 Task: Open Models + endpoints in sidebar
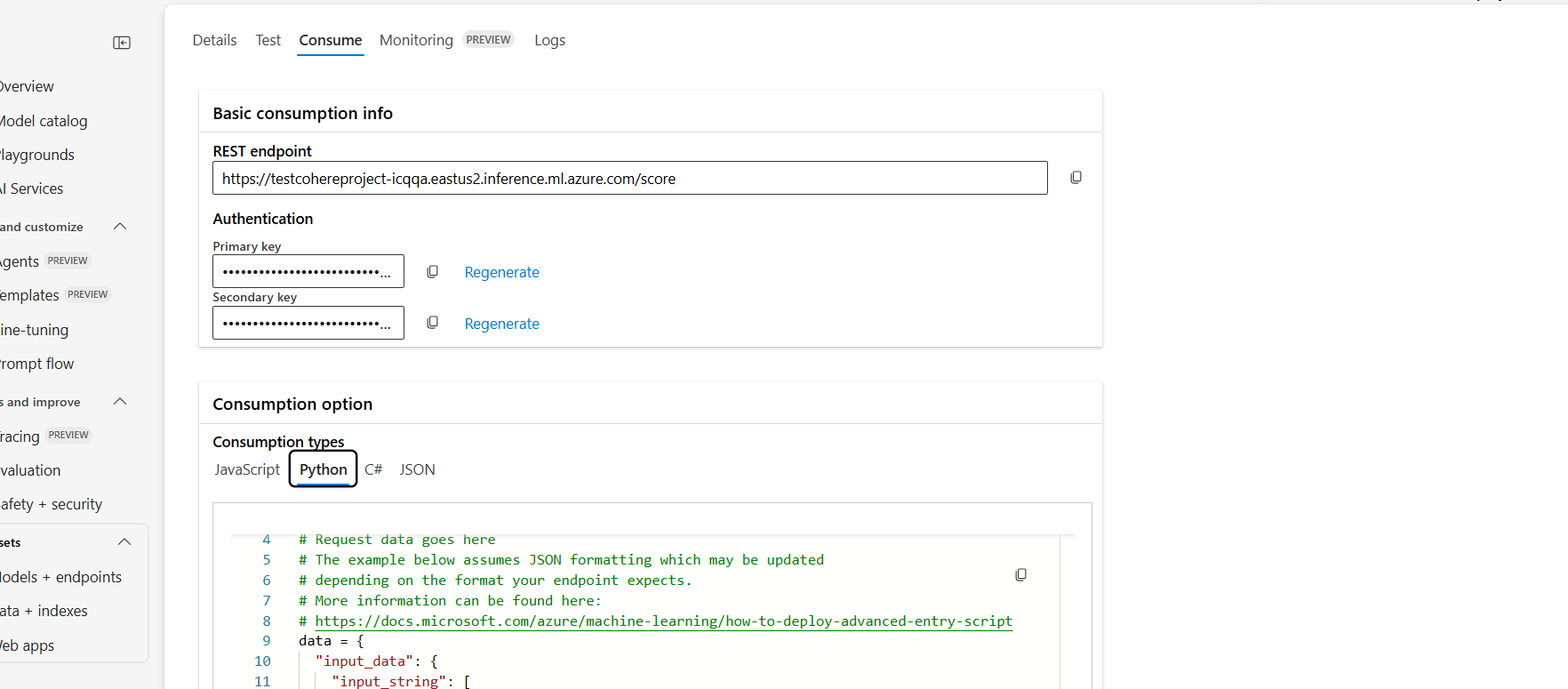point(60,577)
